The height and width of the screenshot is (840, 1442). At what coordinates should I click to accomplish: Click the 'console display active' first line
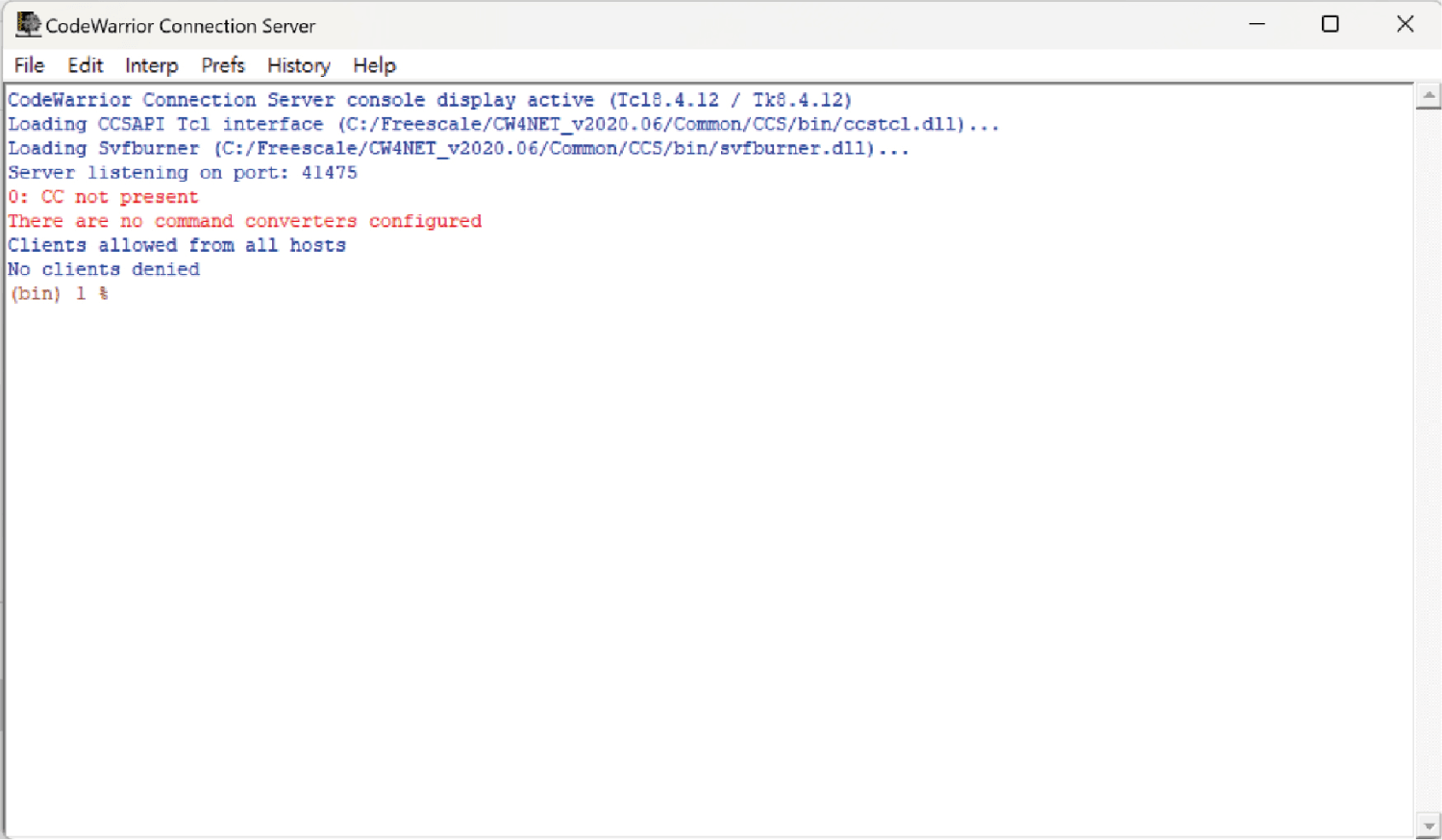coord(430,100)
